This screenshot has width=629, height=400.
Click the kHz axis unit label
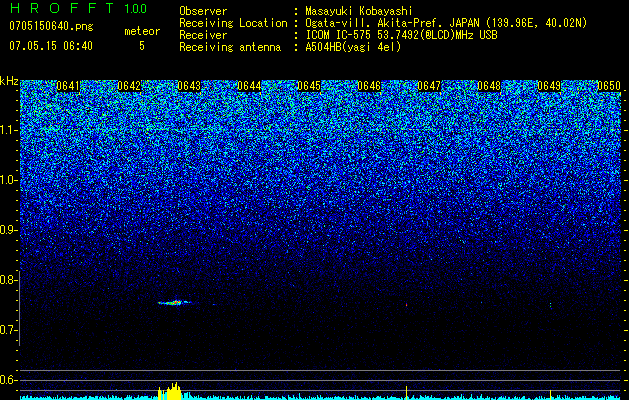[9, 81]
